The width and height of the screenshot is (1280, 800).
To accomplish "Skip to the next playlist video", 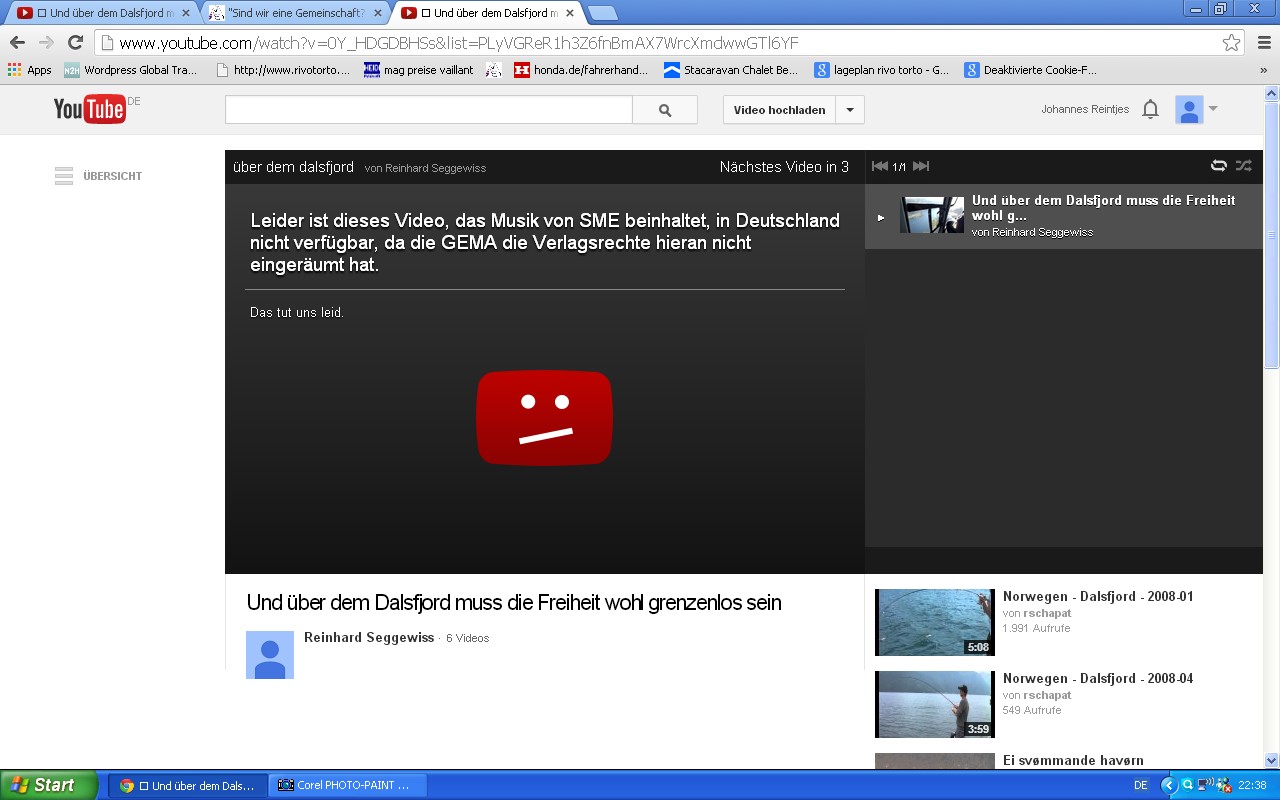I will pyautogui.click(x=921, y=166).
